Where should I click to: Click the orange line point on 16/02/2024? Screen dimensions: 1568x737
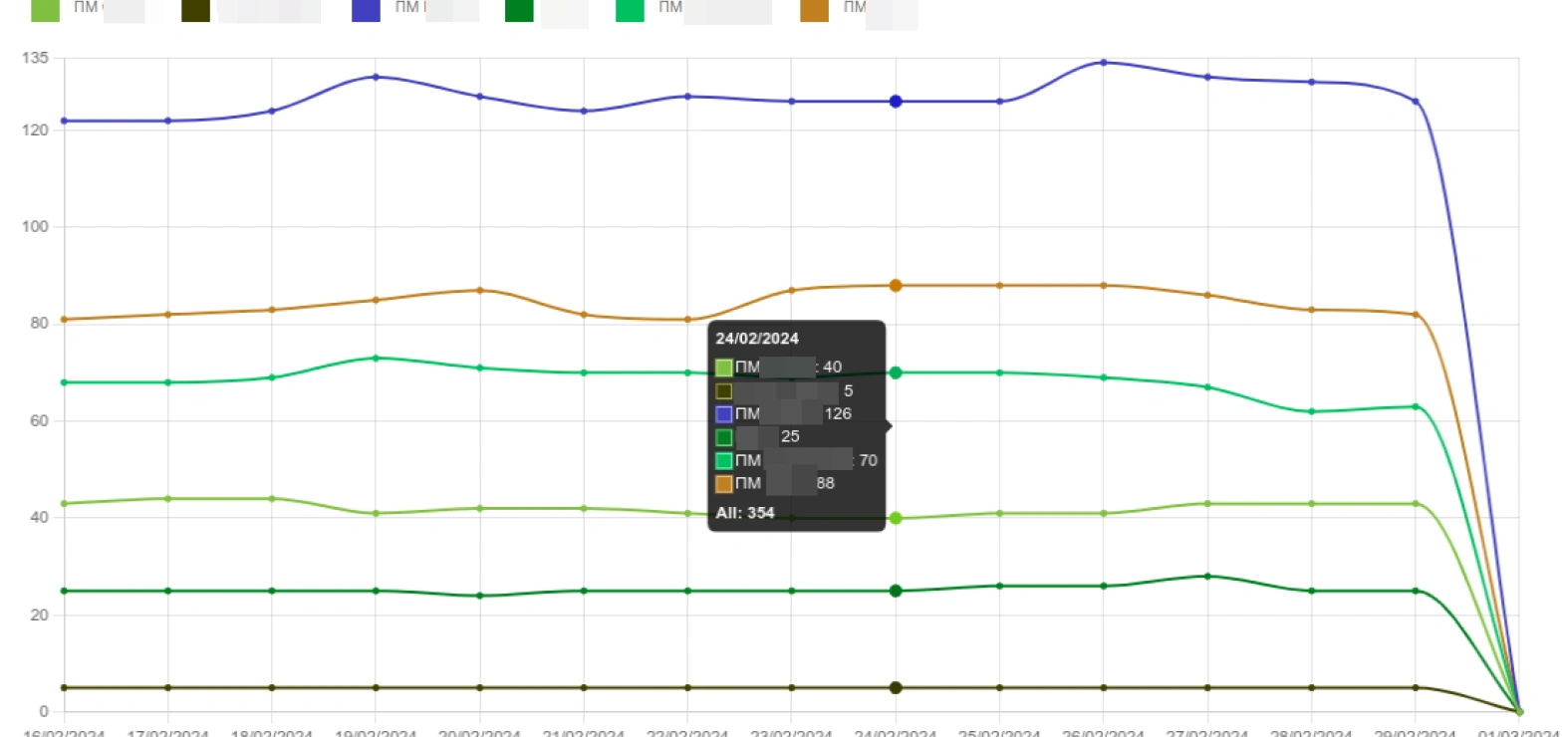tap(65, 320)
